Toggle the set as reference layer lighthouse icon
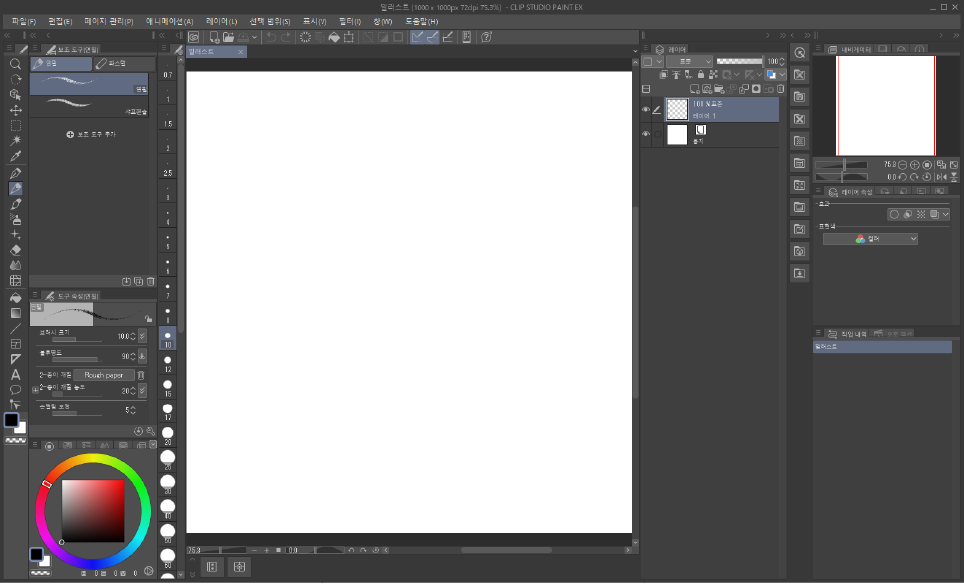Image resolution: width=964 pixels, height=584 pixels. [x=676, y=75]
